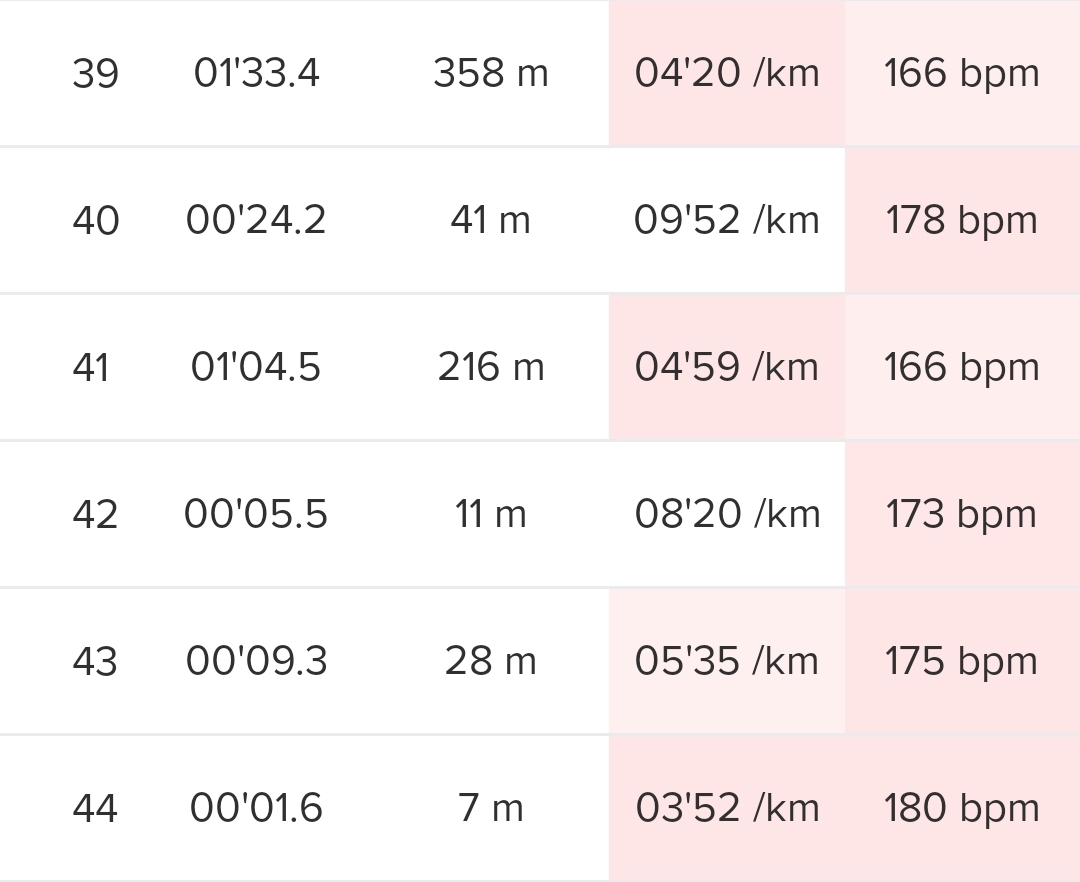The image size is (1080, 882).
Task: Click the 00'24.2 lap time
Action: (256, 221)
